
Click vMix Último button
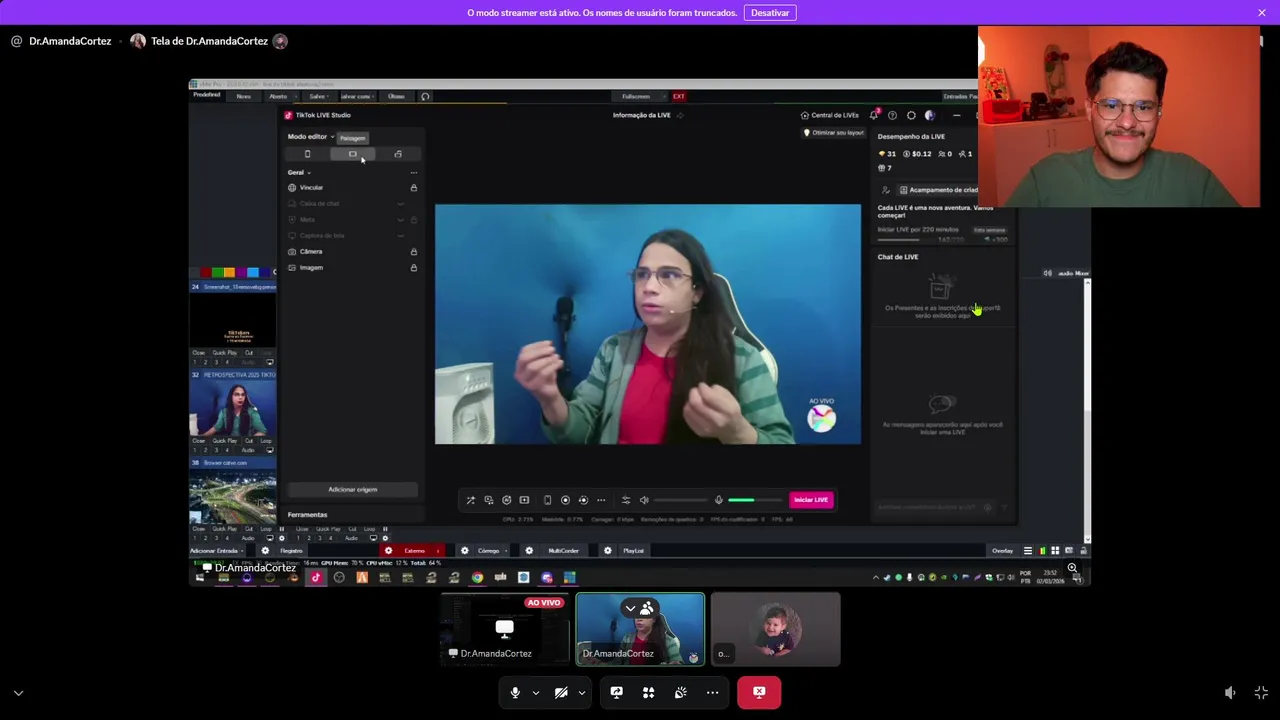click(396, 96)
